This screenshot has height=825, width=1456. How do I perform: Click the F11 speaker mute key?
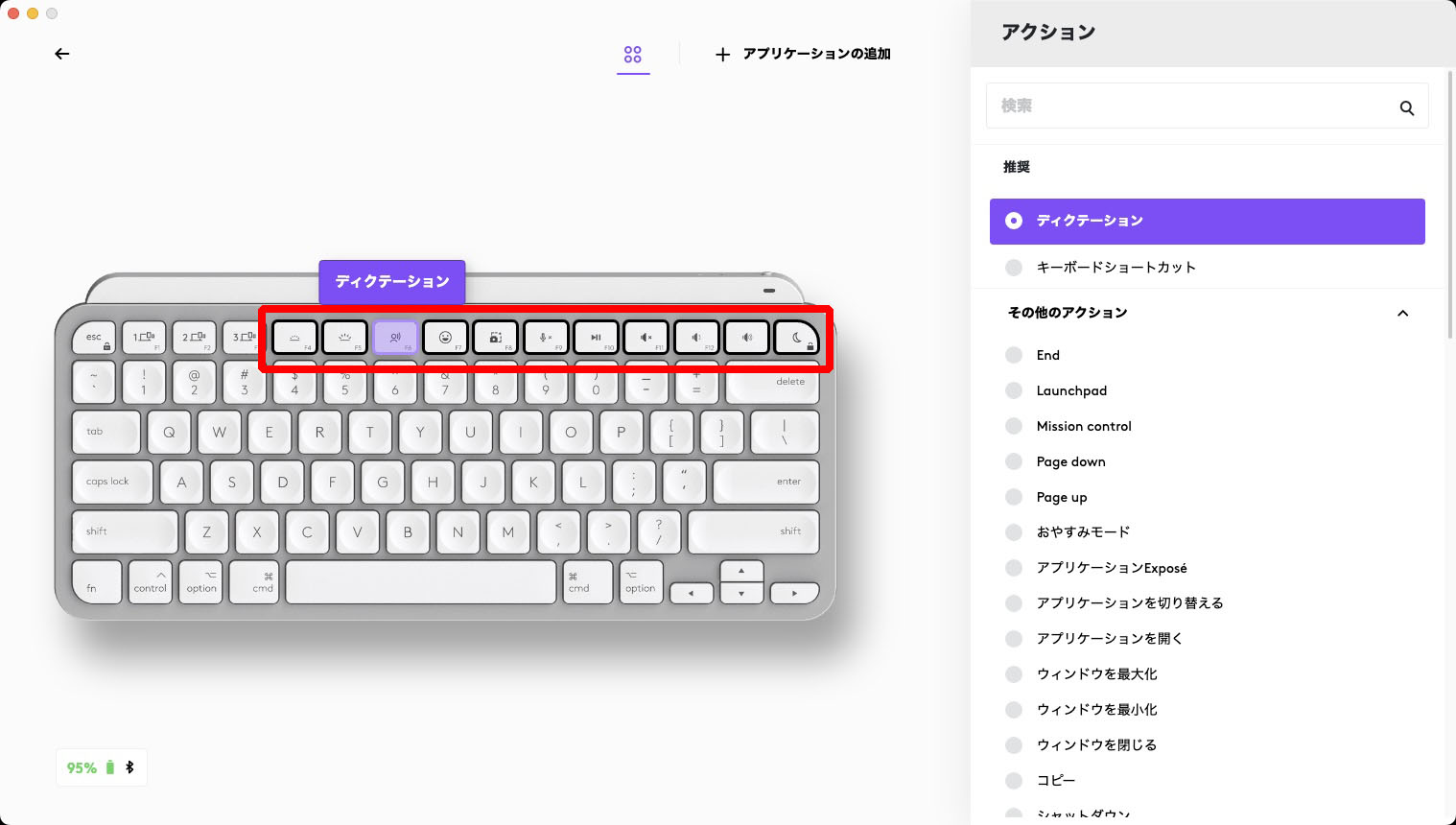(x=646, y=337)
